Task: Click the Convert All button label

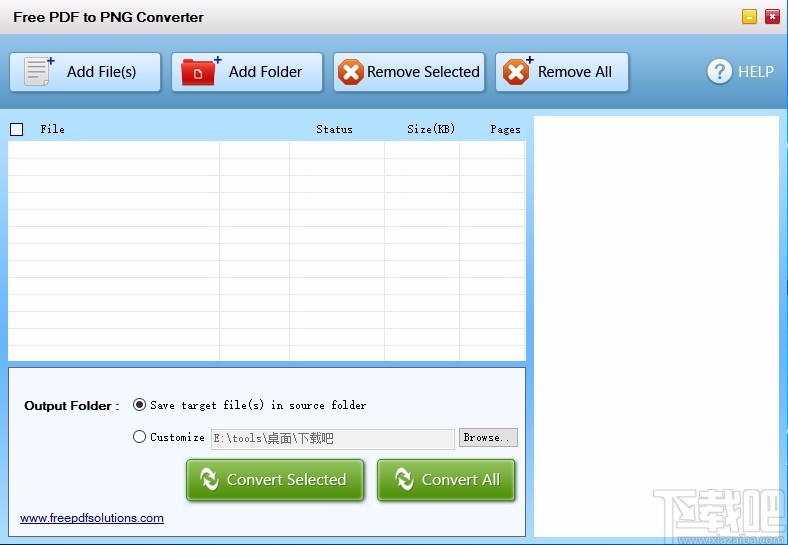Action: (x=461, y=480)
